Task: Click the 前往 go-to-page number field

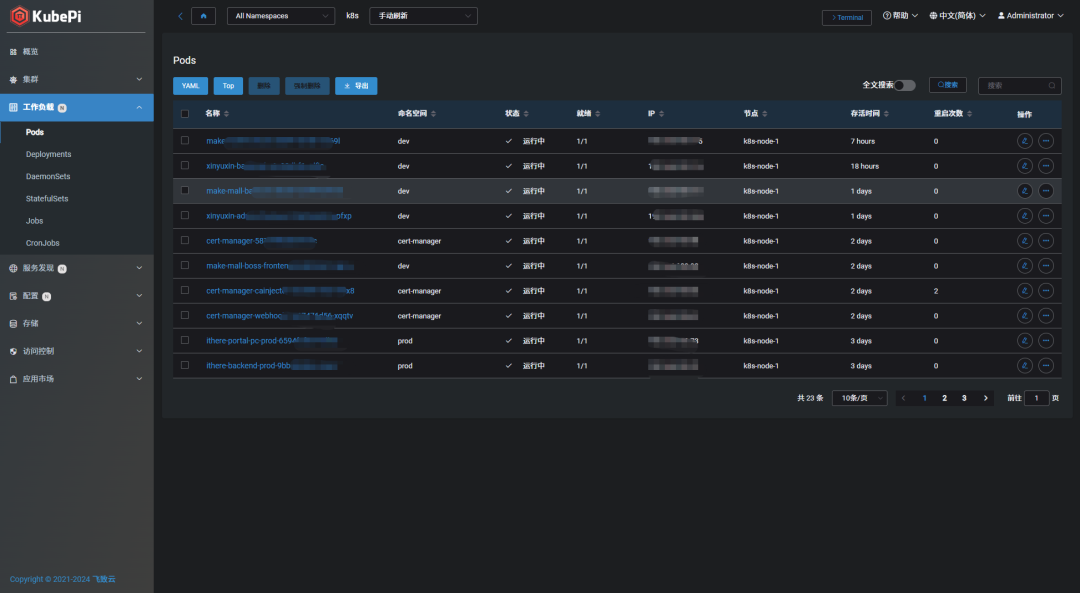Action: (x=1036, y=398)
